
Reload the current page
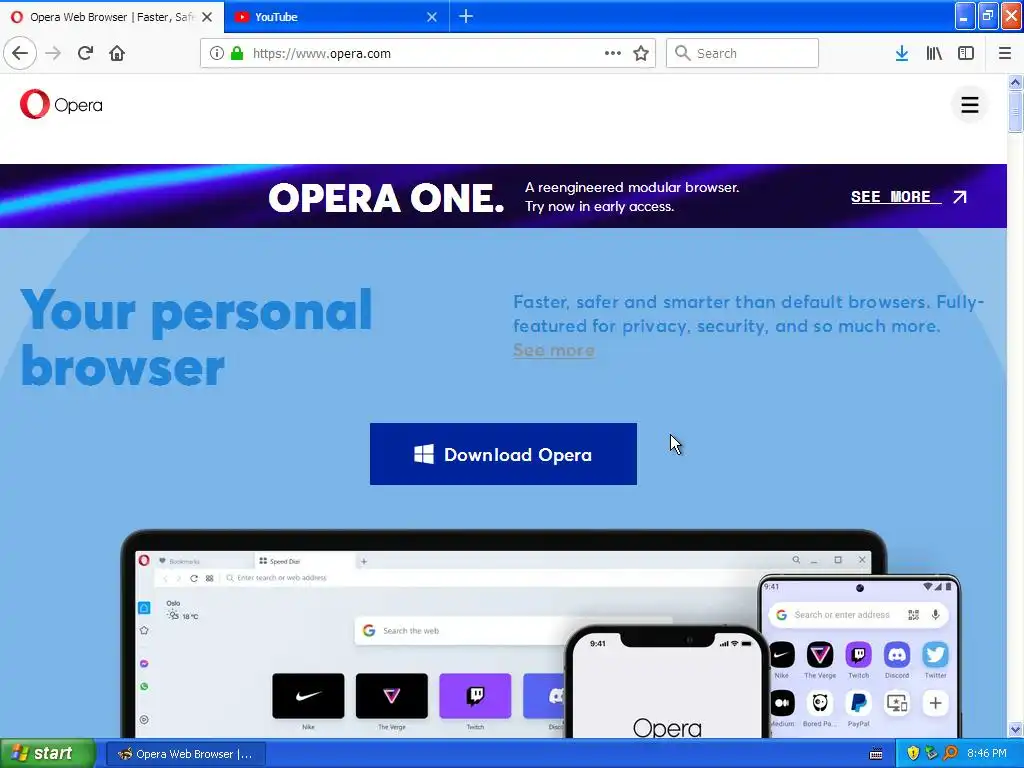click(86, 53)
